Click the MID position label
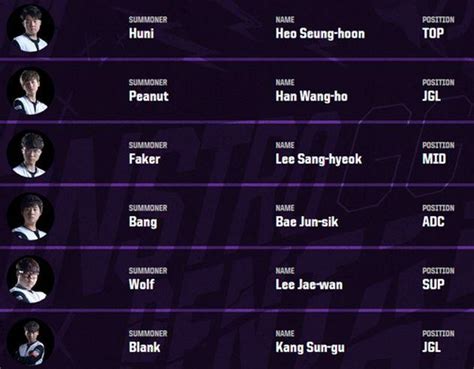Screen dimensions: 474x369 [x=434, y=159]
